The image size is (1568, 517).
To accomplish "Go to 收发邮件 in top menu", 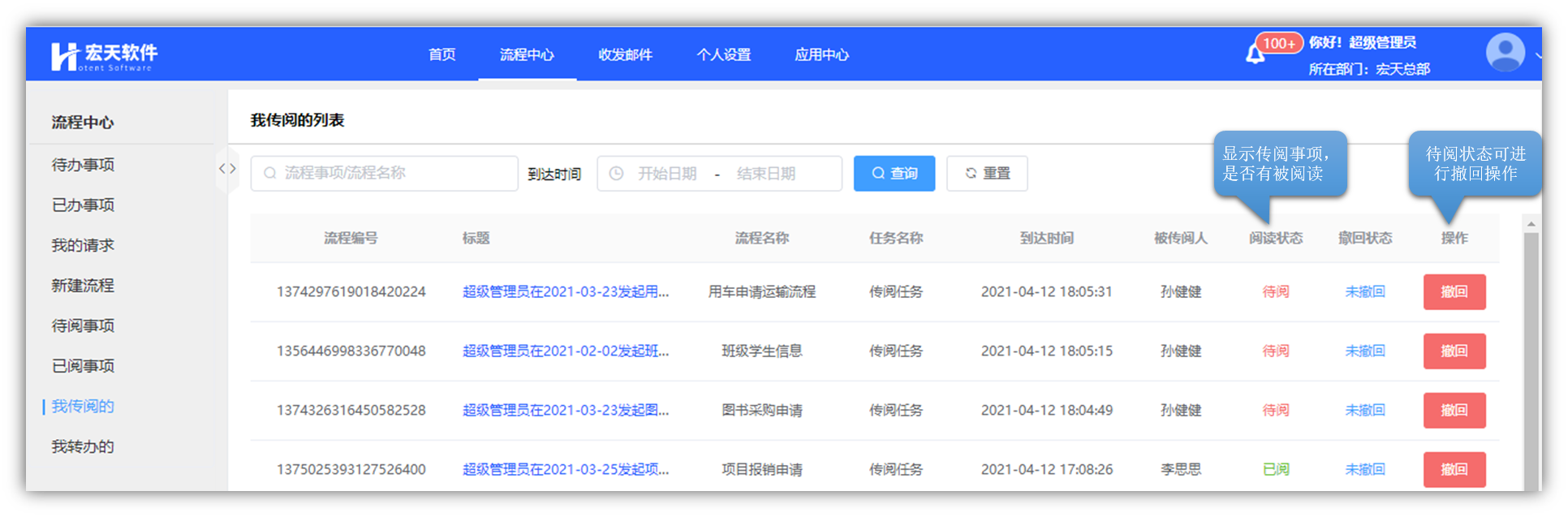I will 625,55.
